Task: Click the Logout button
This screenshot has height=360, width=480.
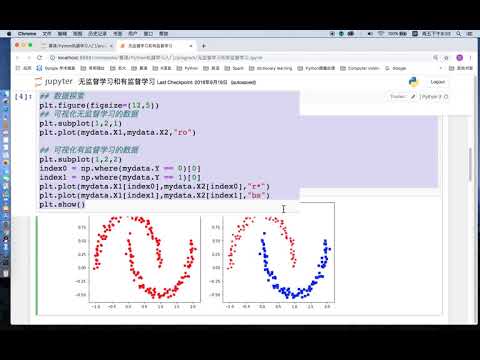Action: 437,82
